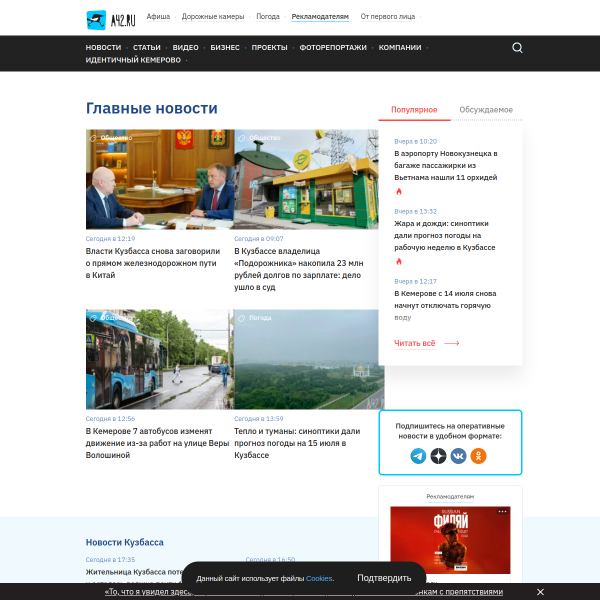The height and width of the screenshot is (600, 600).
Task: Open the Филяй concert ad banner
Action: (450, 540)
